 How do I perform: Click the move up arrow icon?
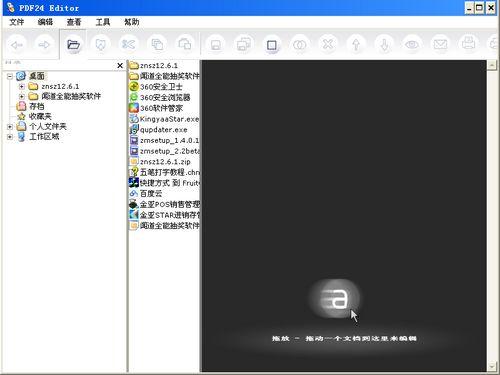[356, 45]
